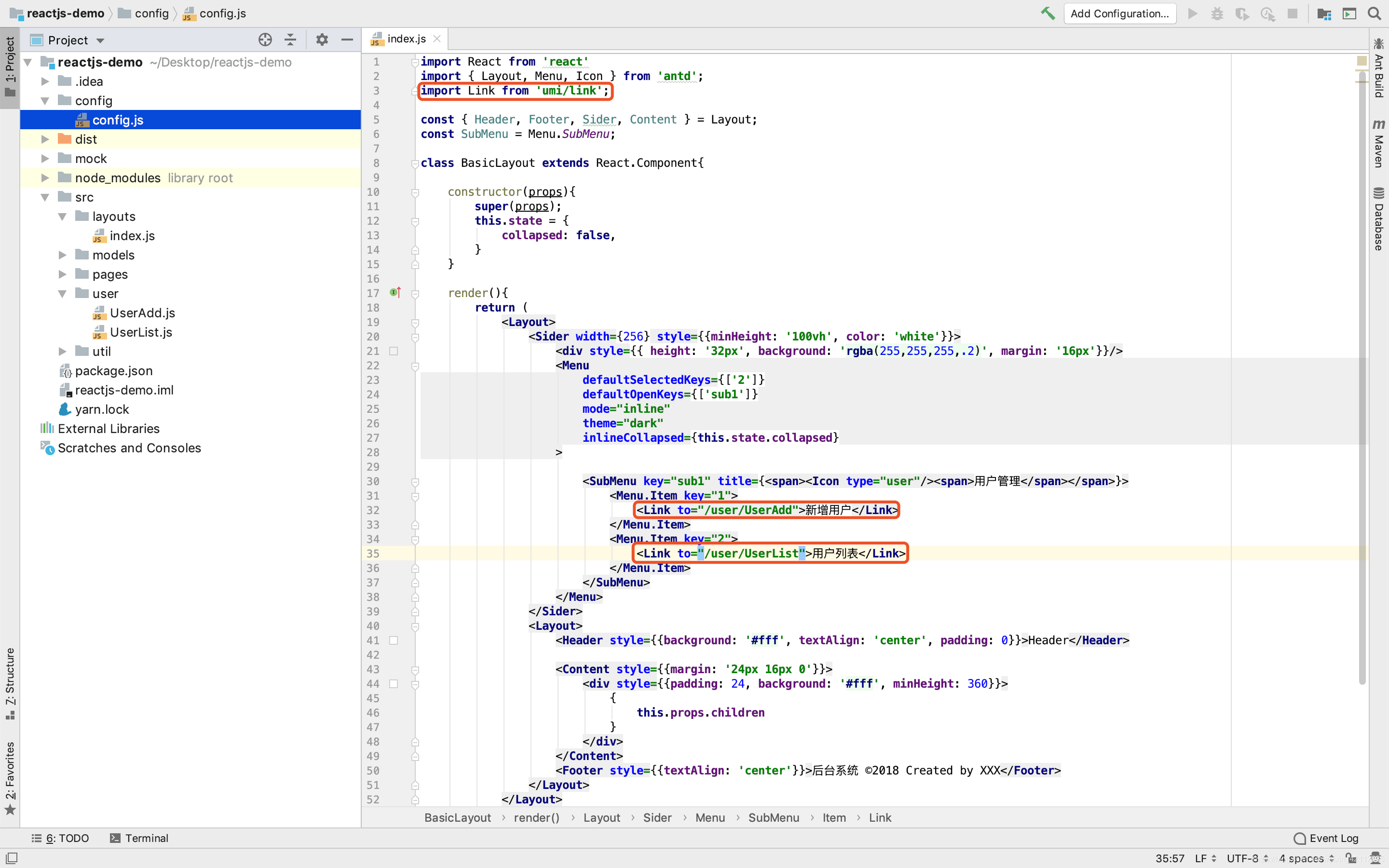The width and height of the screenshot is (1389, 868).
Task: Click the Debug bug icon
Action: click(x=1217, y=13)
